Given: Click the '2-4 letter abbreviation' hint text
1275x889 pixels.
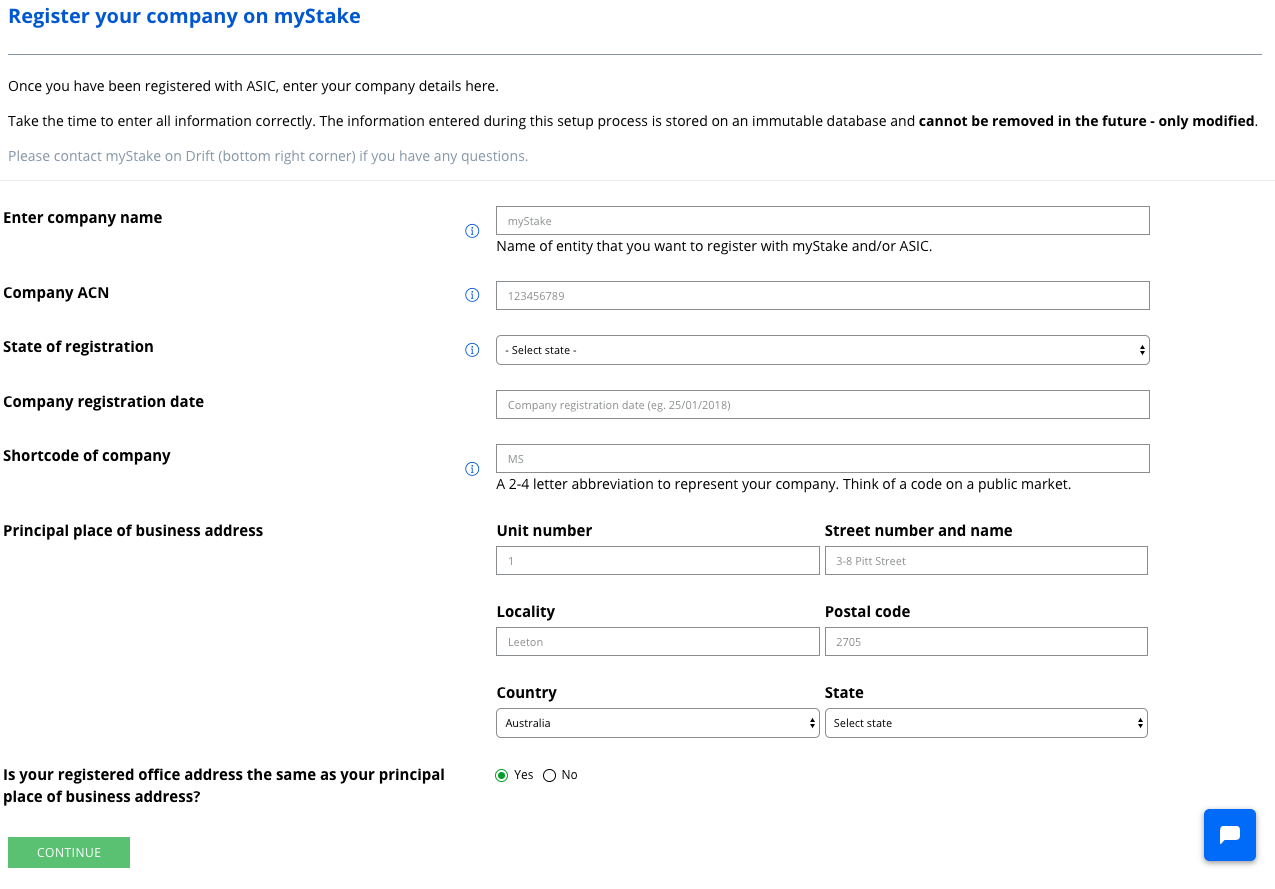Looking at the screenshot, I should (783, 484).
